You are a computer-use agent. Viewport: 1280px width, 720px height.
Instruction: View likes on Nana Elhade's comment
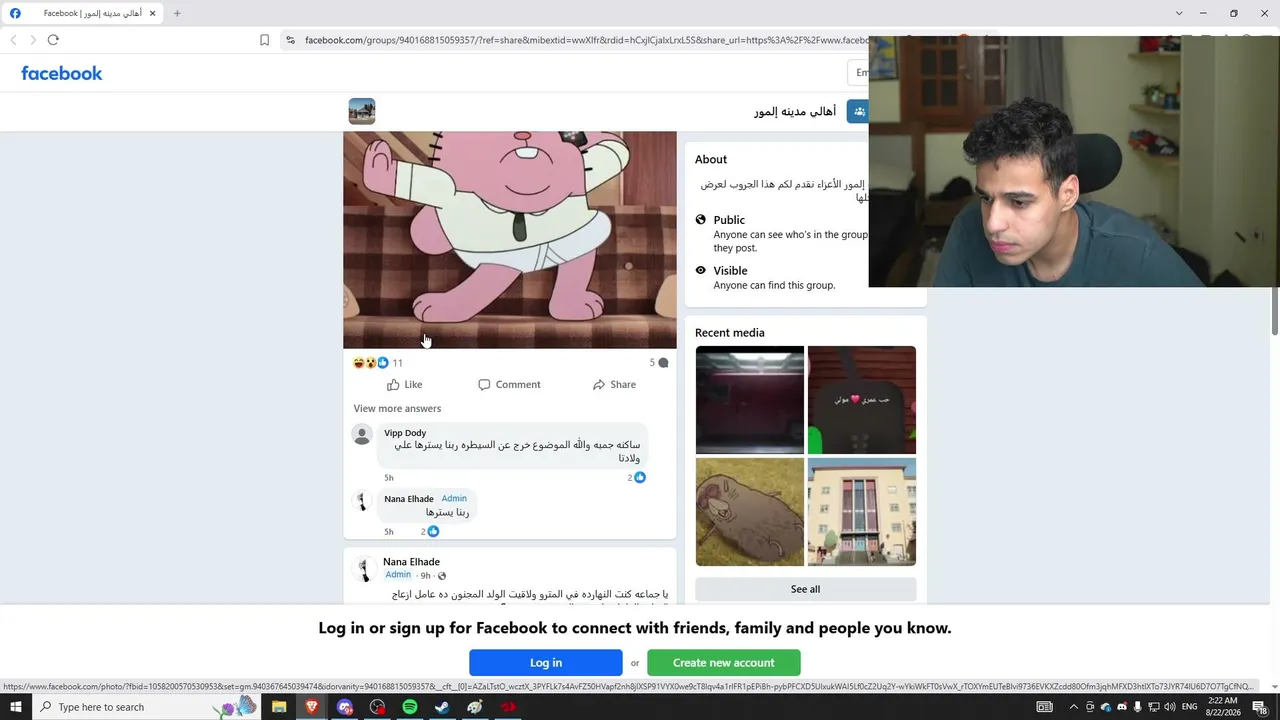point(430,531)
